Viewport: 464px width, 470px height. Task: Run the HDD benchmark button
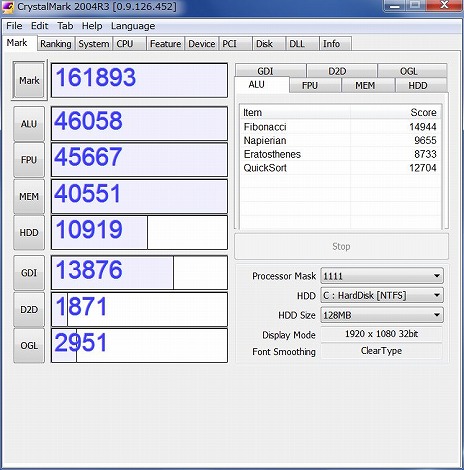click(29, 233)
